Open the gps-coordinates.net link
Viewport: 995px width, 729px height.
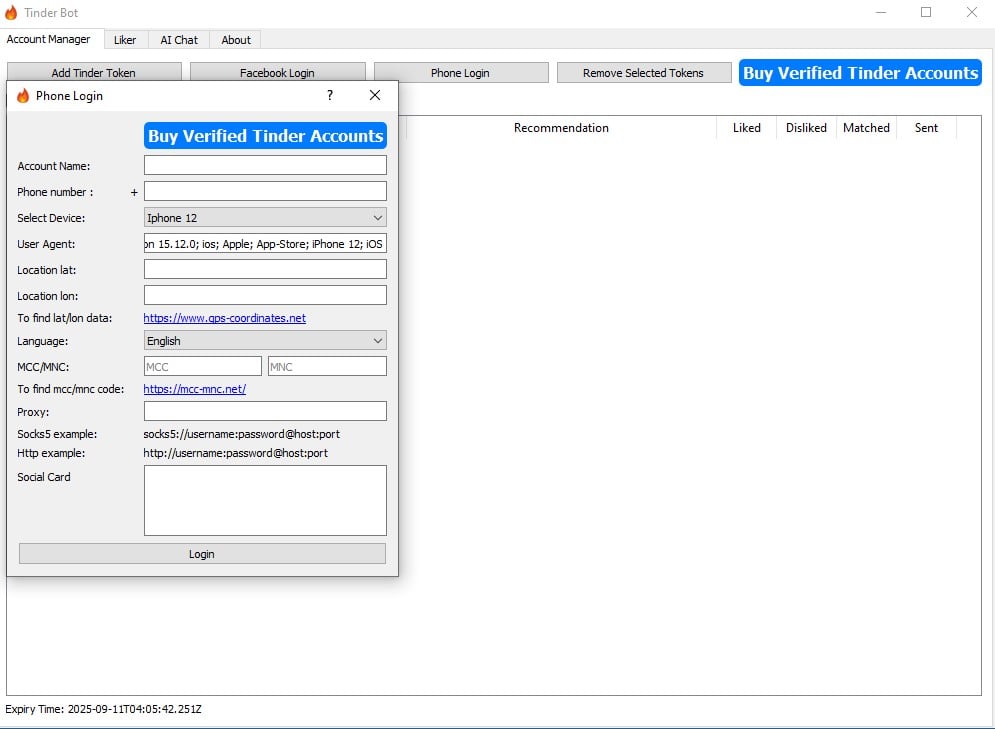(x=225, y=318)
